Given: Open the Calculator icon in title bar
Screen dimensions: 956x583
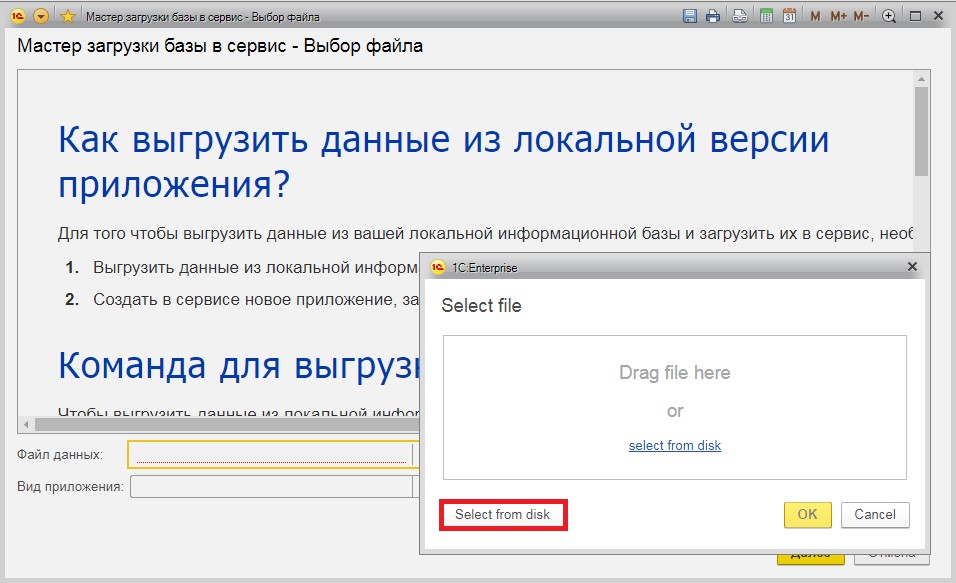Looking at the screenshot, I should 766,16.
